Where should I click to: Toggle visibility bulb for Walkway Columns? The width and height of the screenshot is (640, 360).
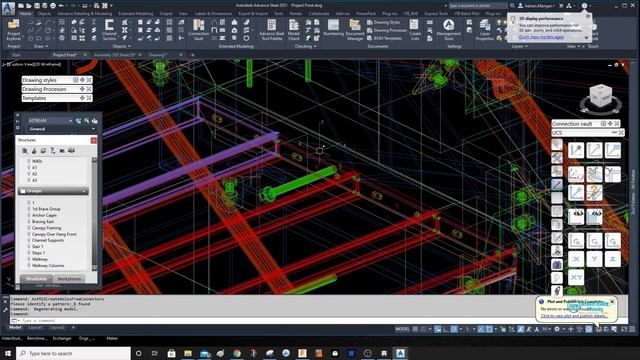tap(29, 265)
